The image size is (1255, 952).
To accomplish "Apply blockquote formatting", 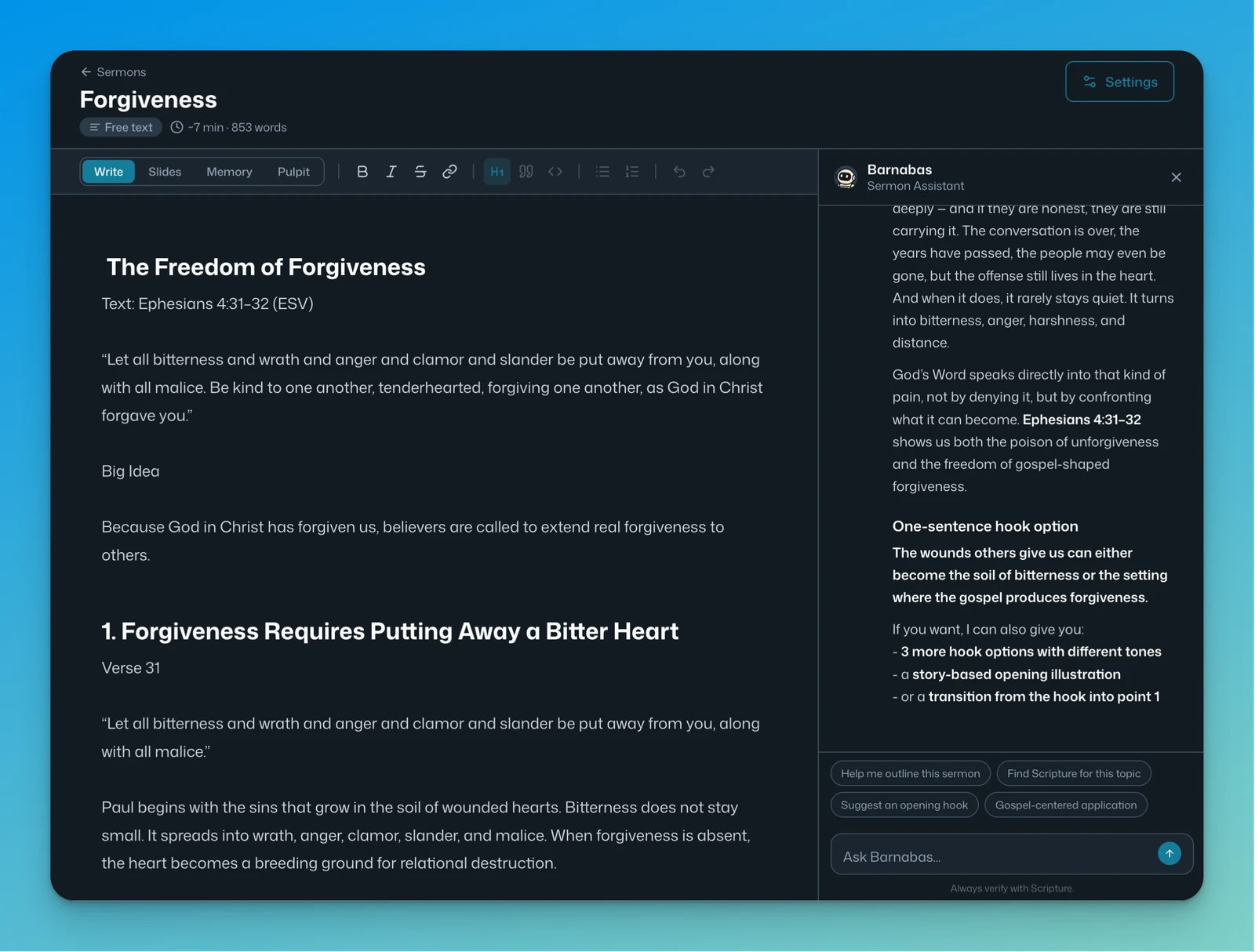I will [x=526, y=172].
